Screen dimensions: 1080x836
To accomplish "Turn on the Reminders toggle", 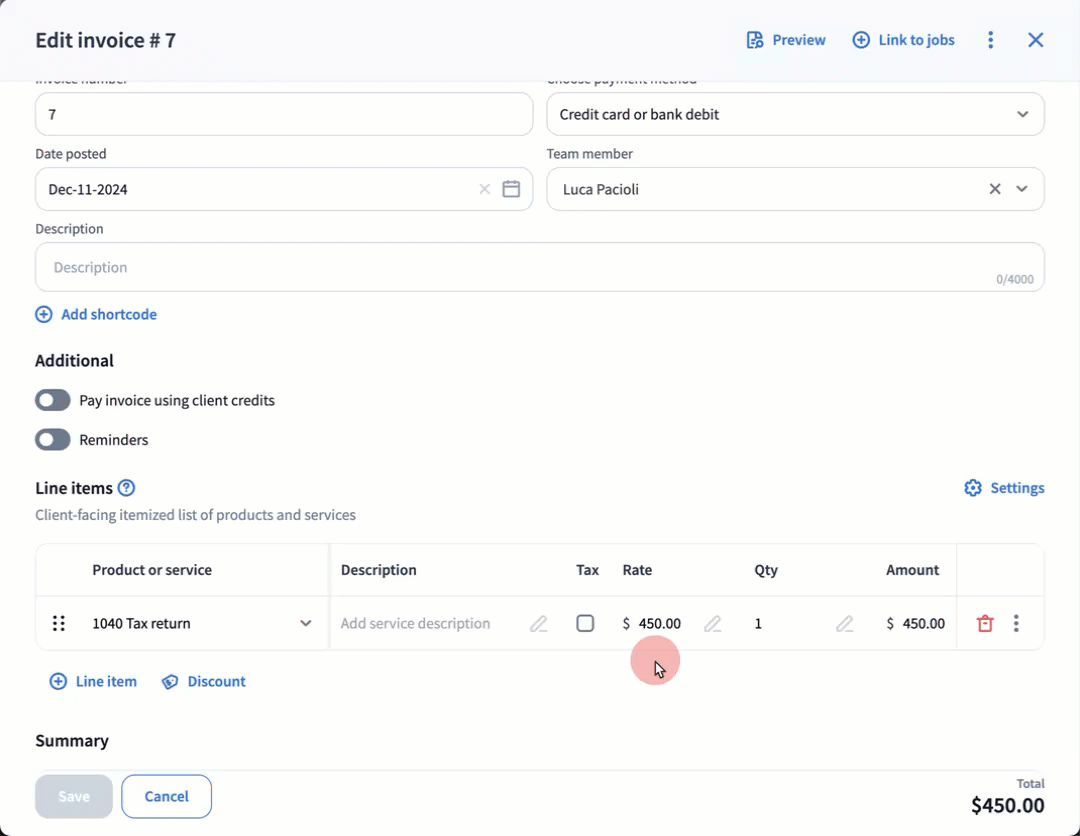I will tap(53, 440).
